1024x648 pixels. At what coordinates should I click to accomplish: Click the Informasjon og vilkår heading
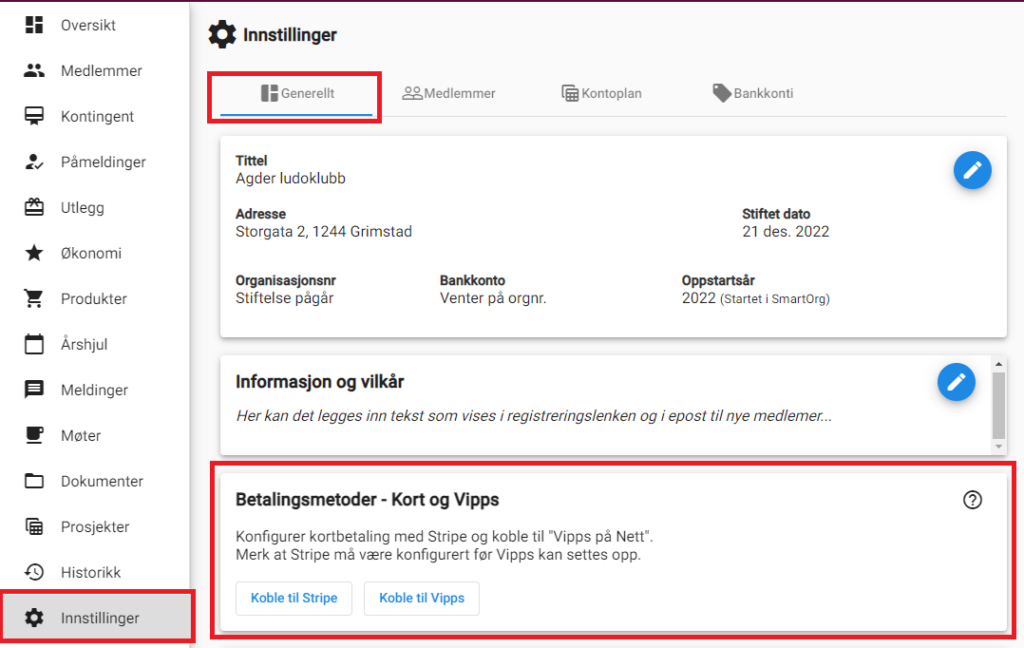(320, 382)
